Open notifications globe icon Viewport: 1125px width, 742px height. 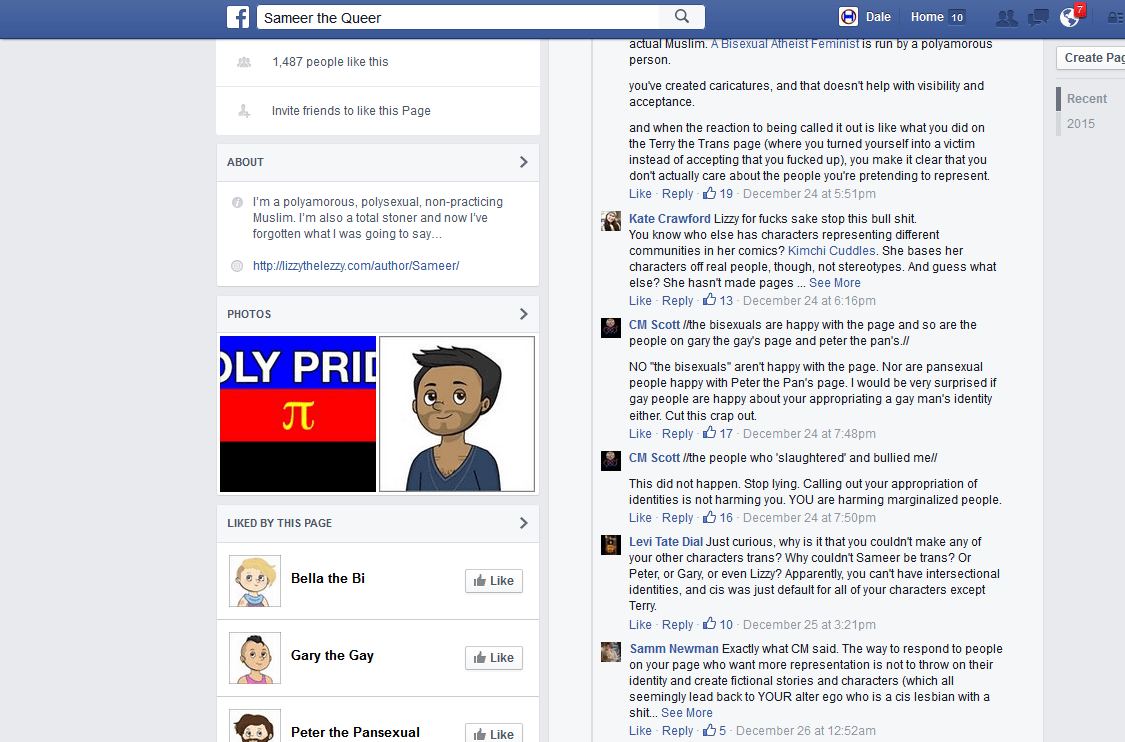pos(1069,17)
